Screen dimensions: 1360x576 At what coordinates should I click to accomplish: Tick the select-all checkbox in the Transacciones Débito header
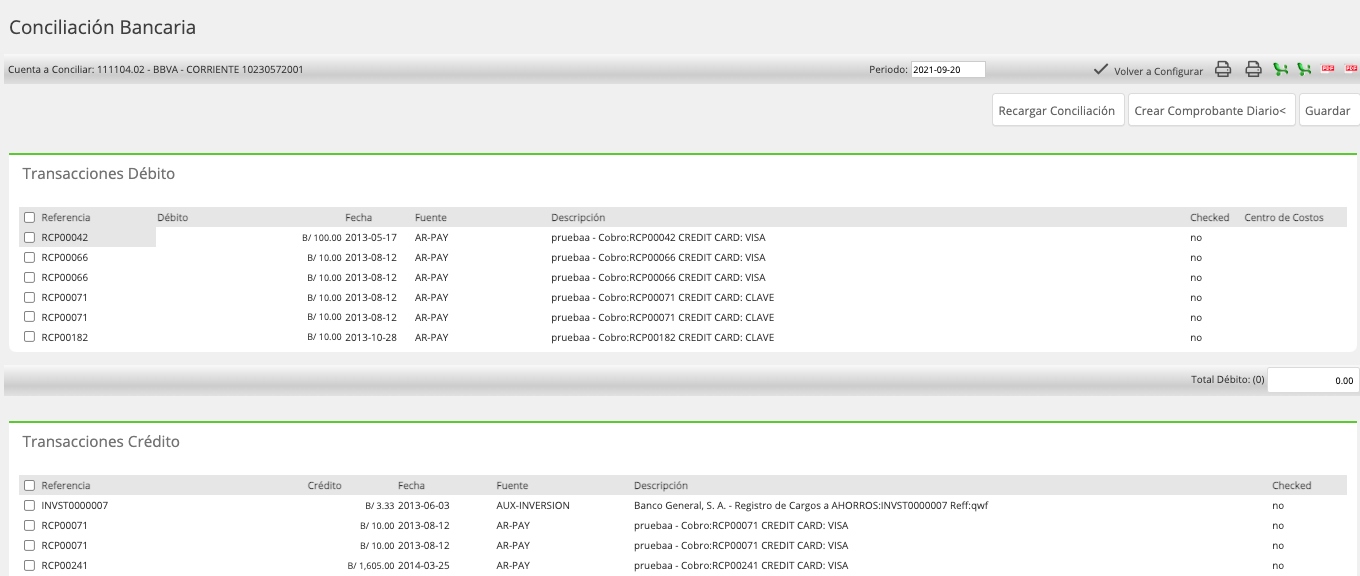[30, 218]
